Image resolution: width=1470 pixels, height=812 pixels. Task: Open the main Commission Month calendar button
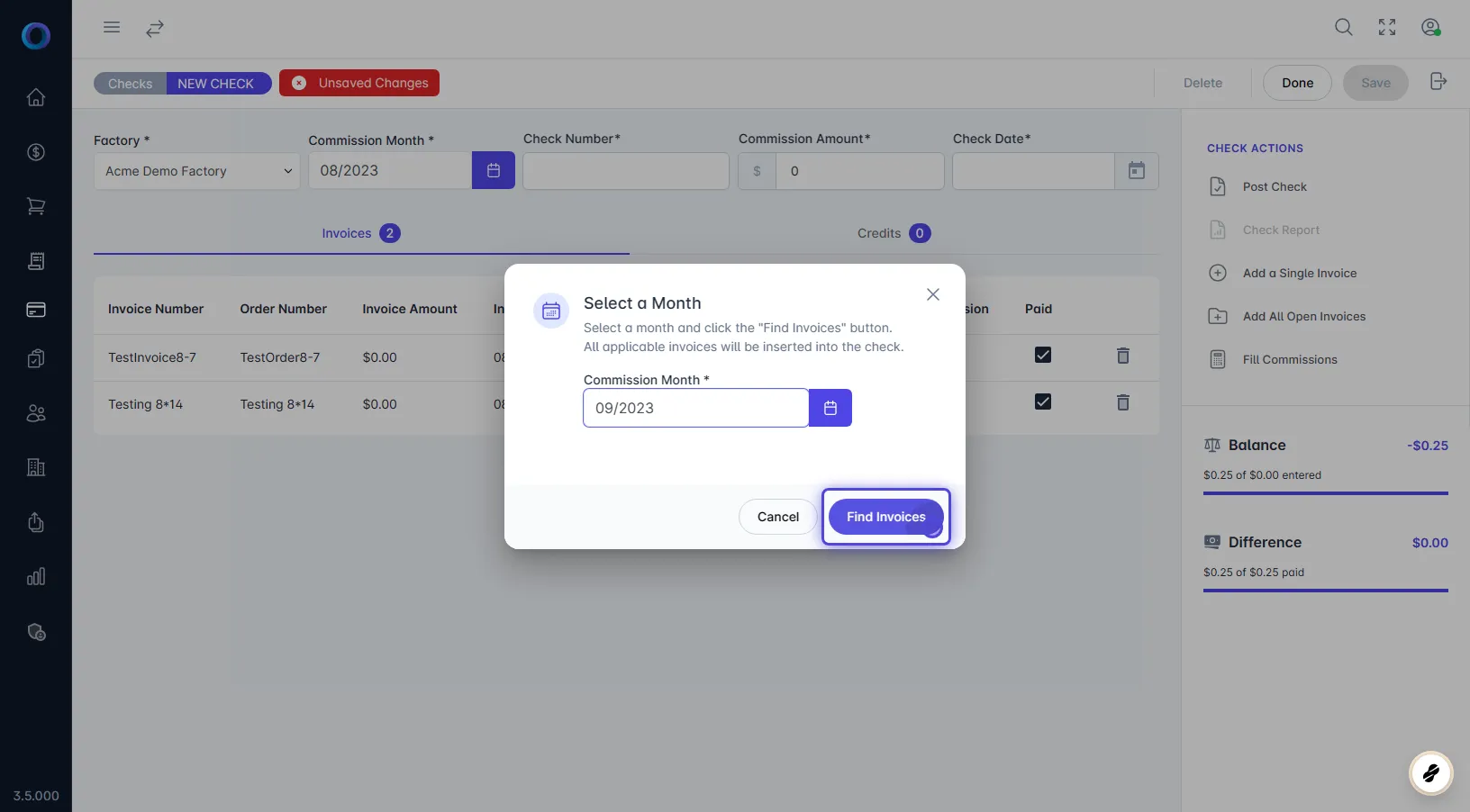[494, 170]
